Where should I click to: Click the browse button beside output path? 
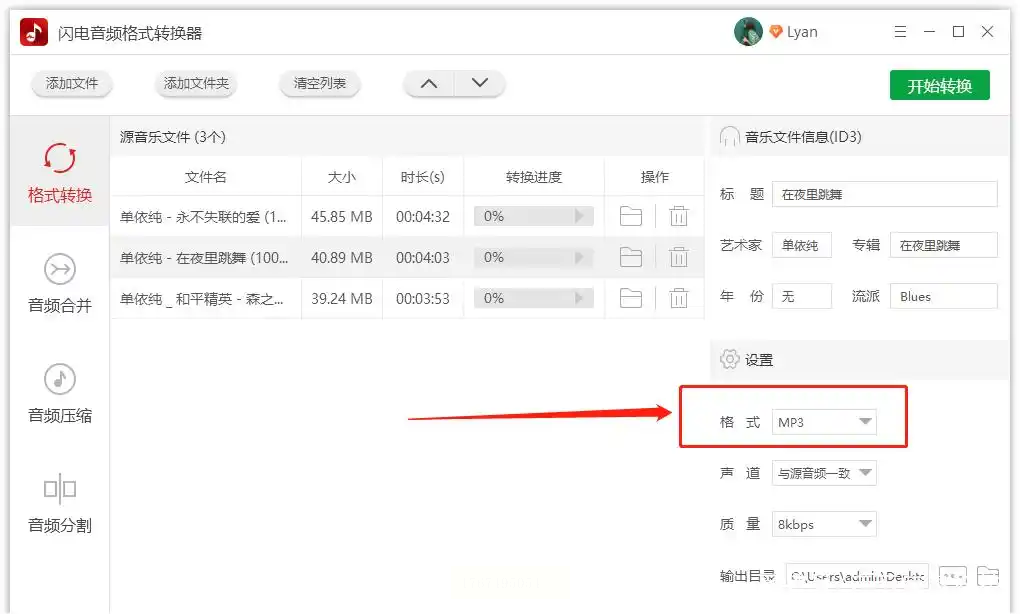click(953, 576)
